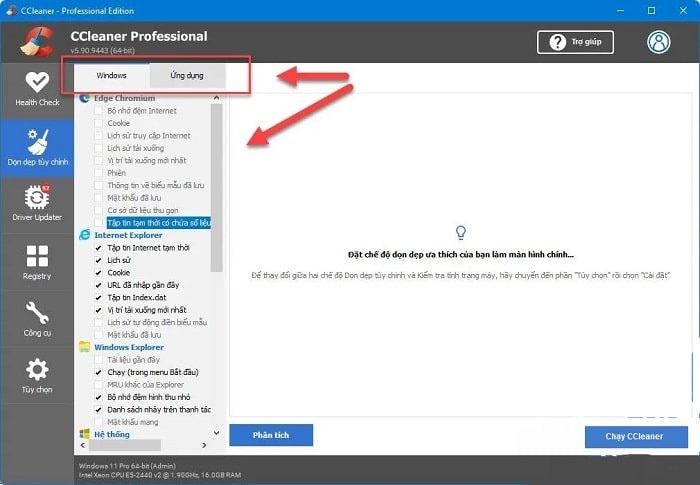Click the version v5.90.9443 label
The height and width of the screenshot is (485, 700).
103,50
